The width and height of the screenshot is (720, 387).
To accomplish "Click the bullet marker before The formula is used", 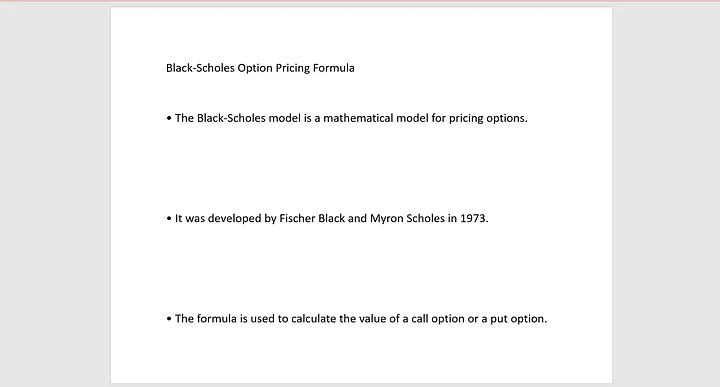I will pyautogui.click(x=169, y=318).
